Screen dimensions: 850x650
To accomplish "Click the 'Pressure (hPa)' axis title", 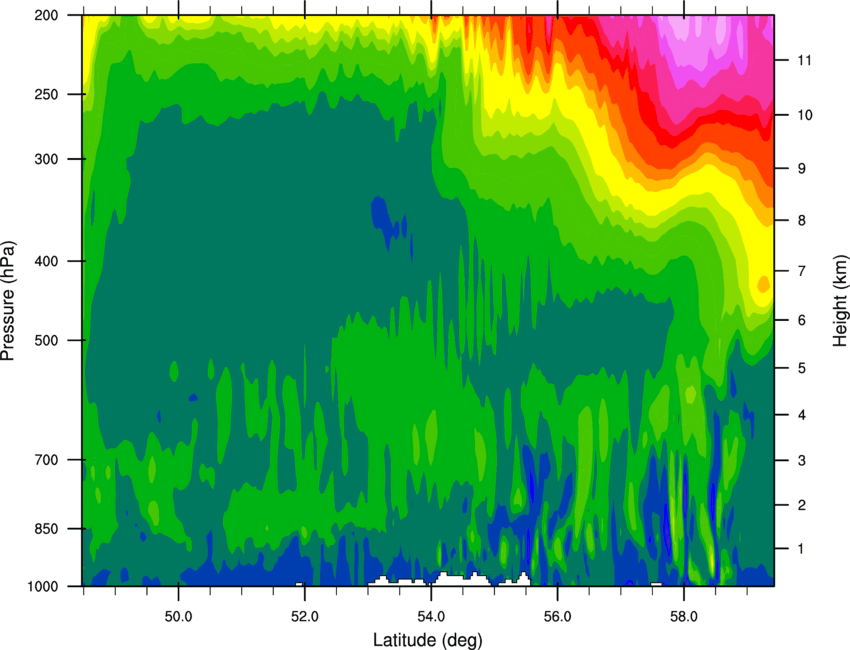I will coord(8,301).
